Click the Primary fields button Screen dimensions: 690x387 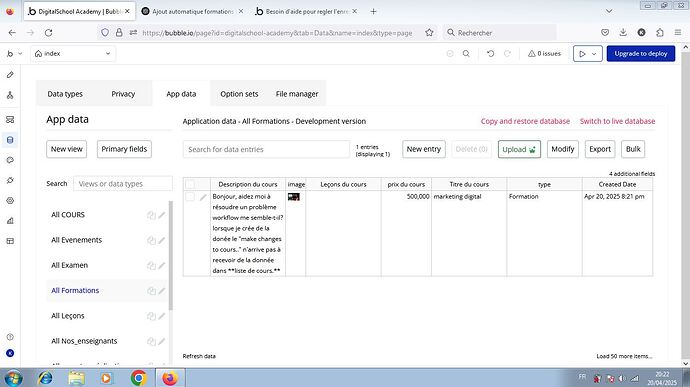click(124, 149)
